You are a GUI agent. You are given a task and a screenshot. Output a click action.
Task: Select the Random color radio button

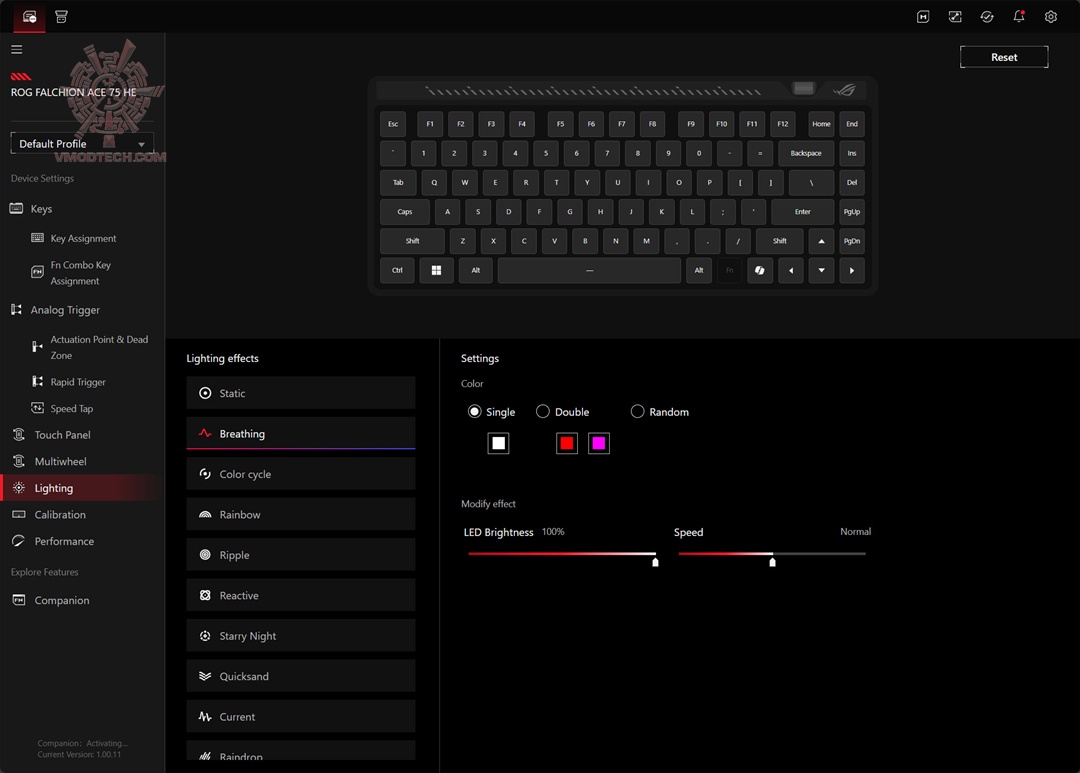[x=637, y=411]
